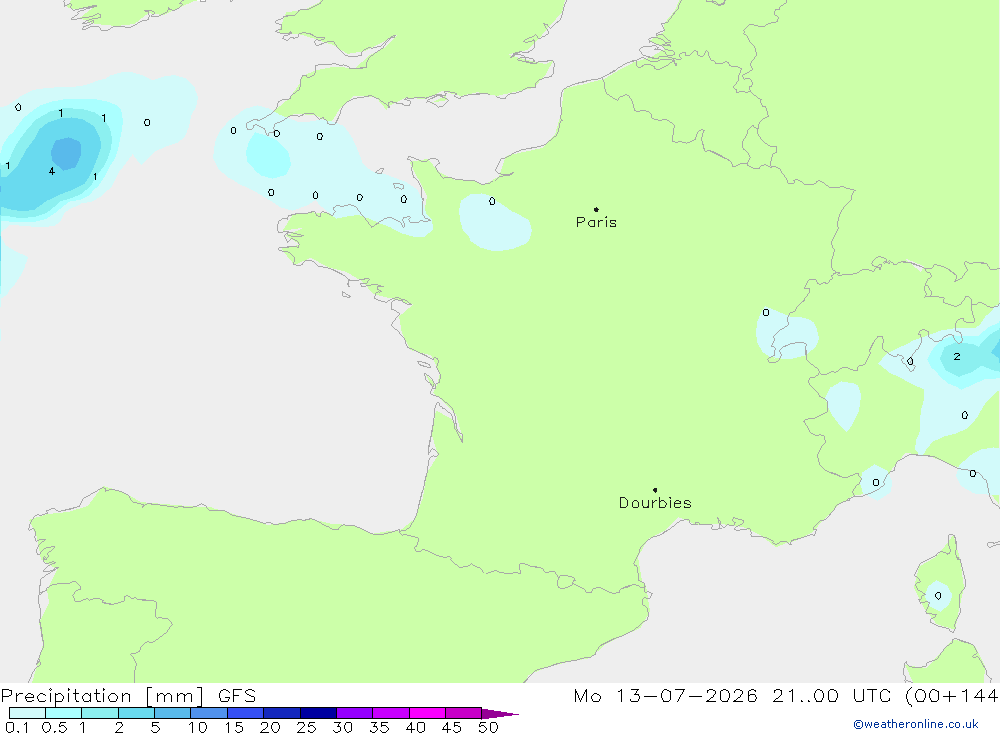Click the Precipitation [mm] GFS title
Screen dimensions: 1000x733
128,695
